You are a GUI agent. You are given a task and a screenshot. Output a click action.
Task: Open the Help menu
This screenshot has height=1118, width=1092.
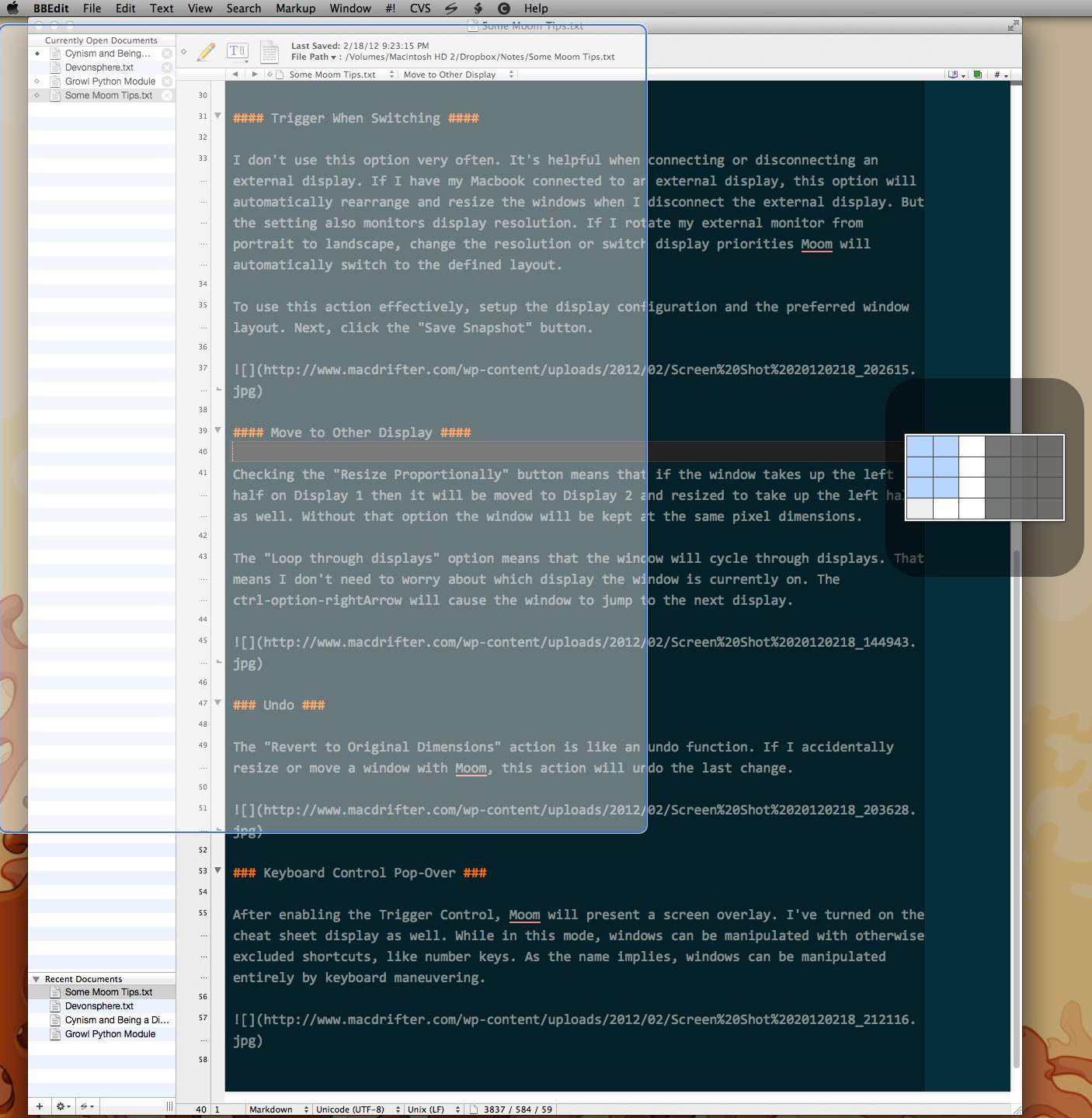(x=536, y=9)
